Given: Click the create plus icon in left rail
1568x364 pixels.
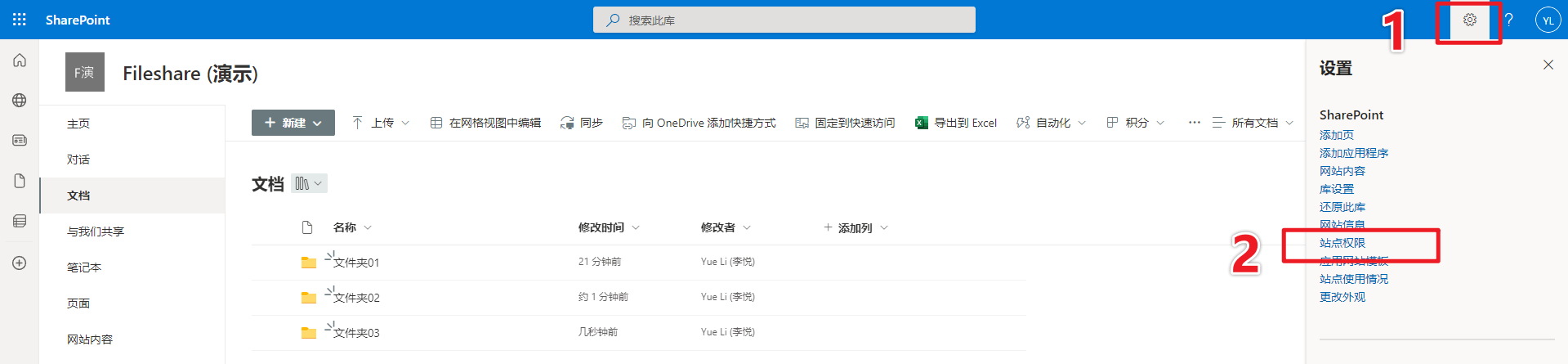Looking at the screenshot, I should tap(20, 263).
